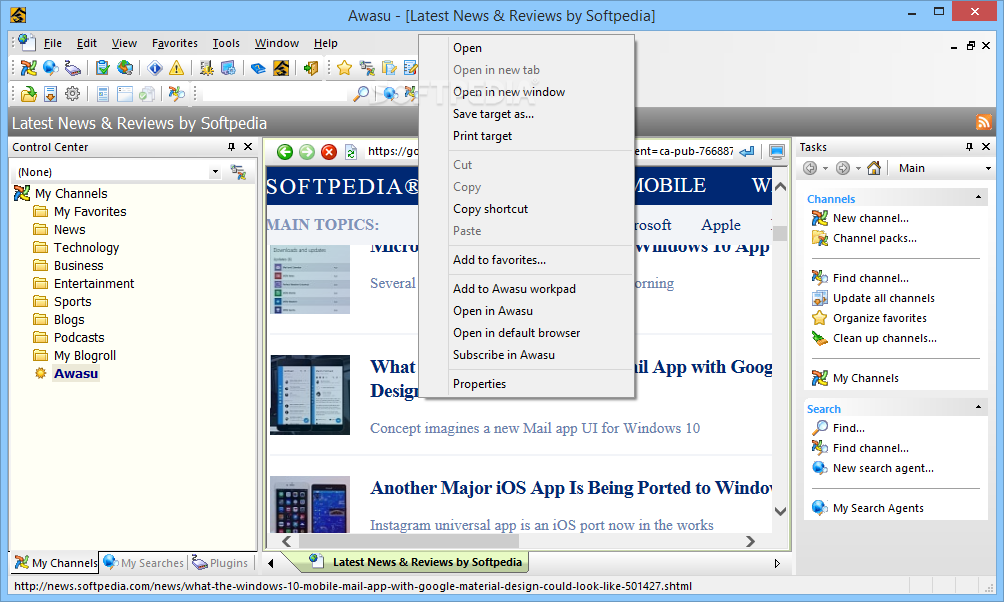Click the home icon in Tasks pane

873,168
